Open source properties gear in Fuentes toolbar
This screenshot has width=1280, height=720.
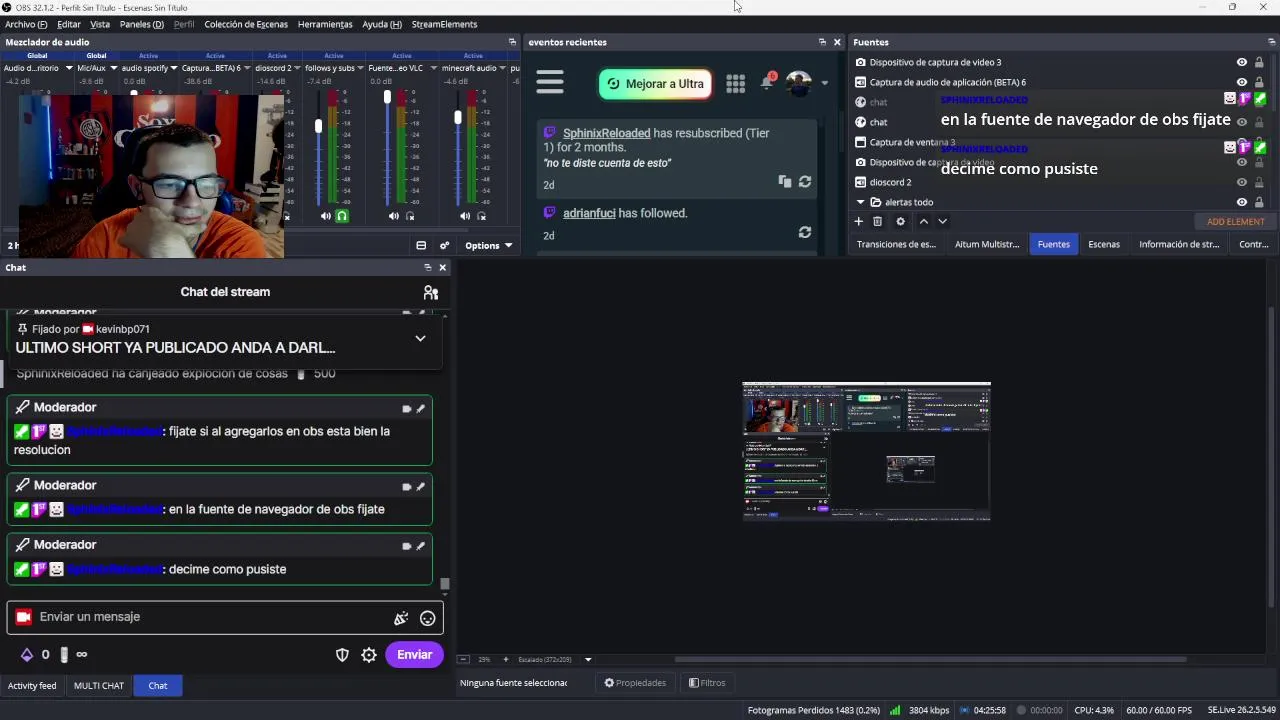point(900,221)
